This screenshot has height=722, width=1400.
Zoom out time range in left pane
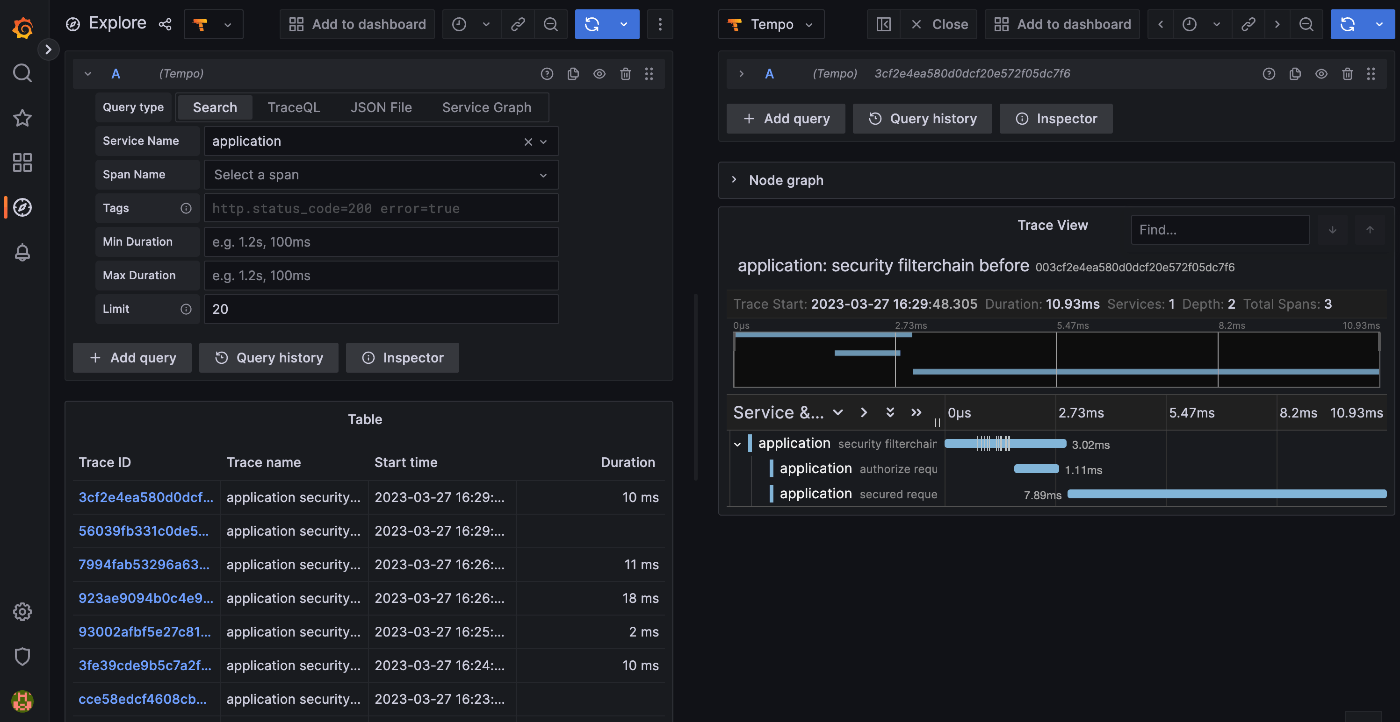[551, 24]
